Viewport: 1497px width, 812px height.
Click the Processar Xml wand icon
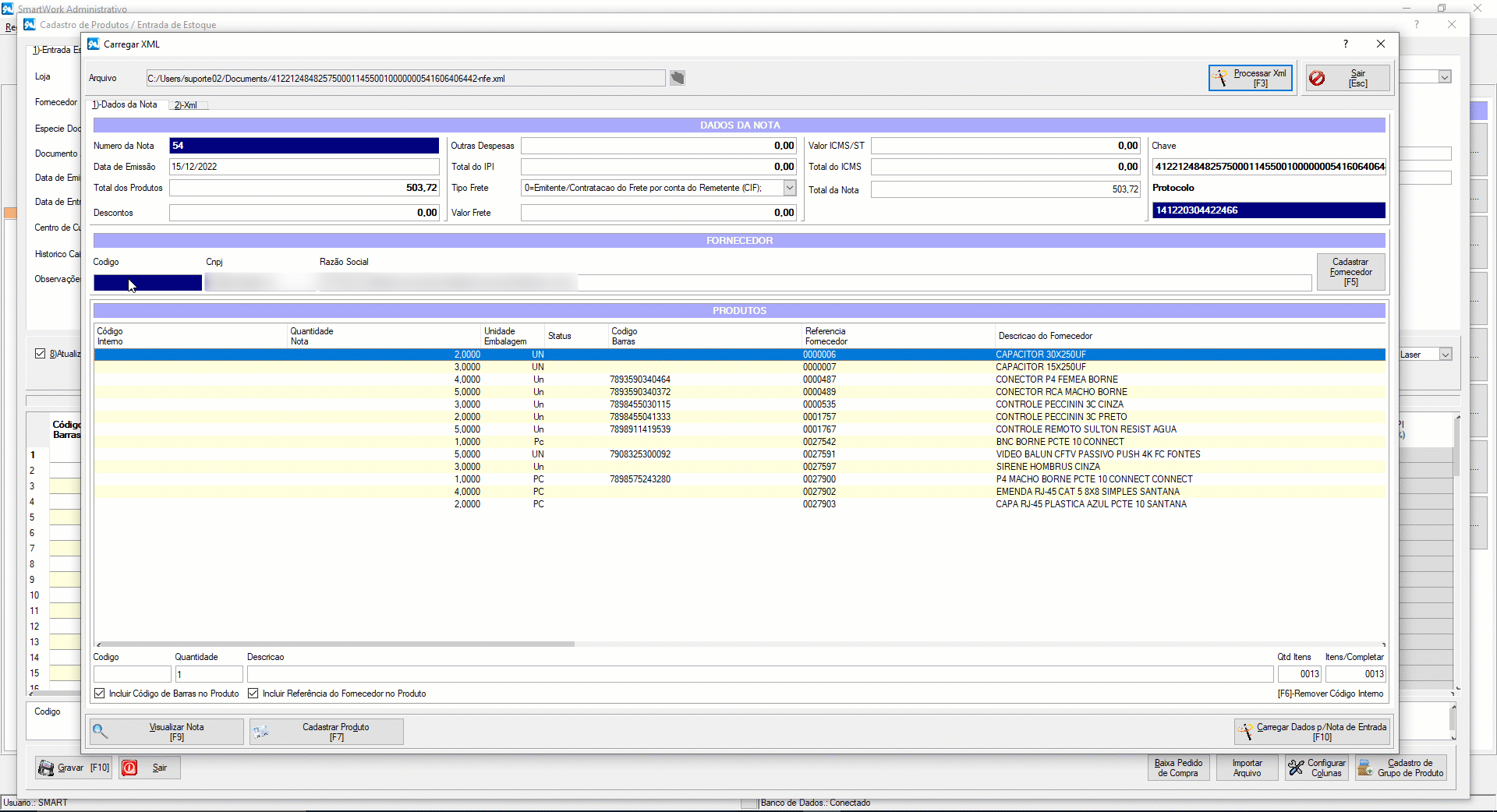coord(1220,78)
